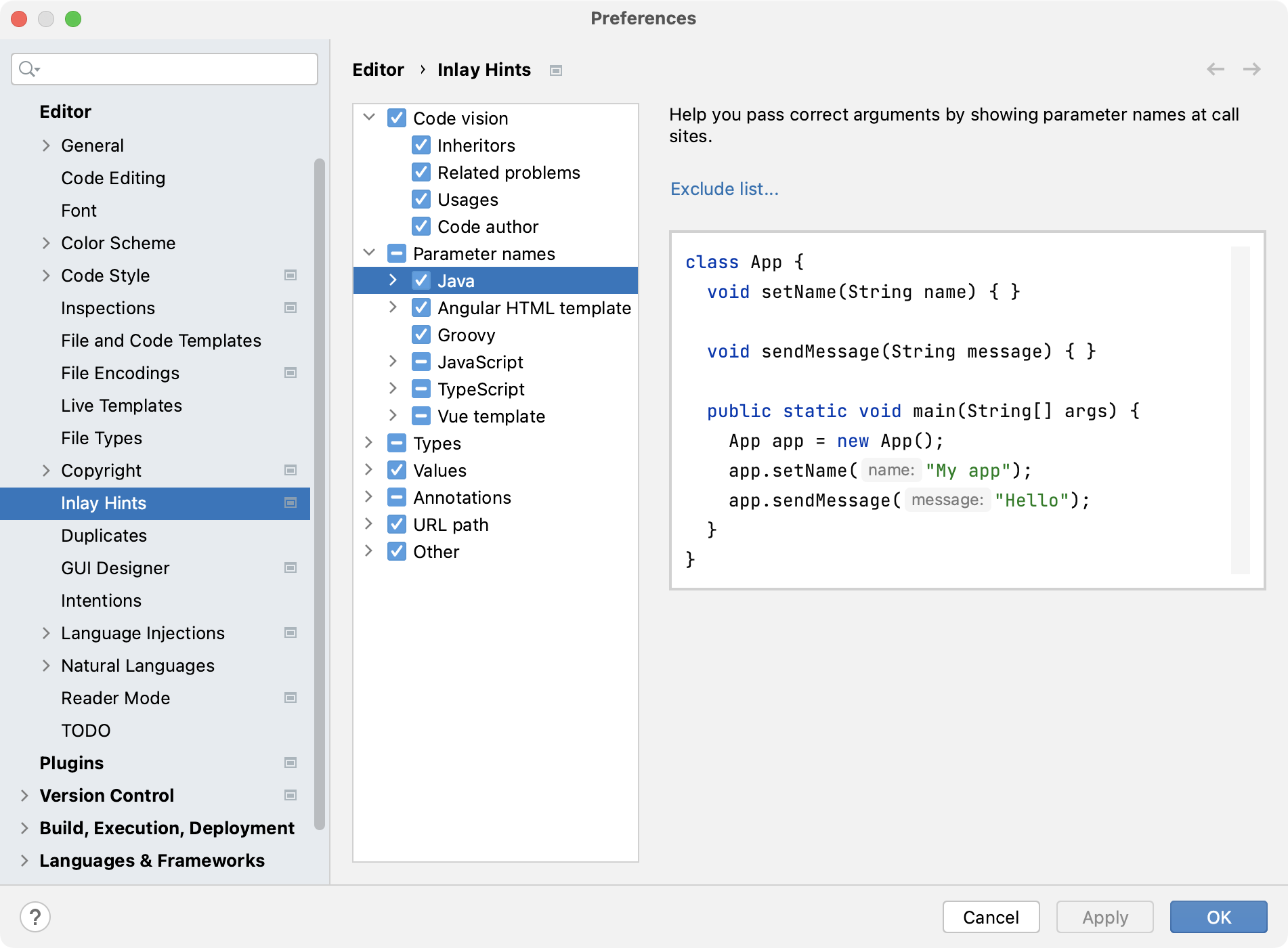Viewport: 1288px width, 948px height.
Task: Click the sidebar vertical scrollbar
Action: click(320, 494)
